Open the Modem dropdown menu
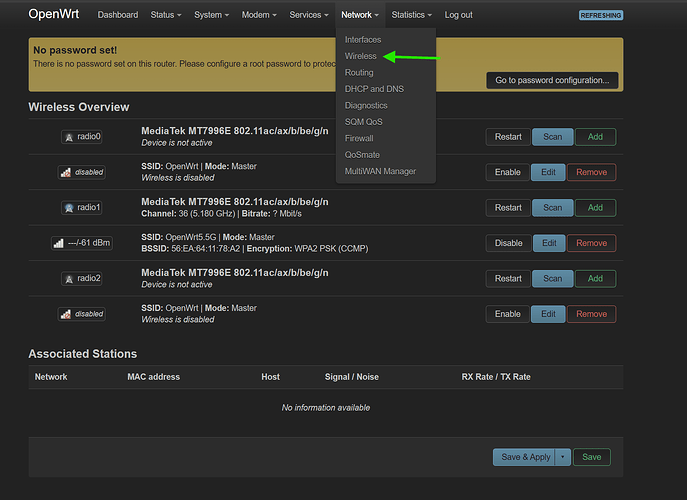 (x=259, y=15)
